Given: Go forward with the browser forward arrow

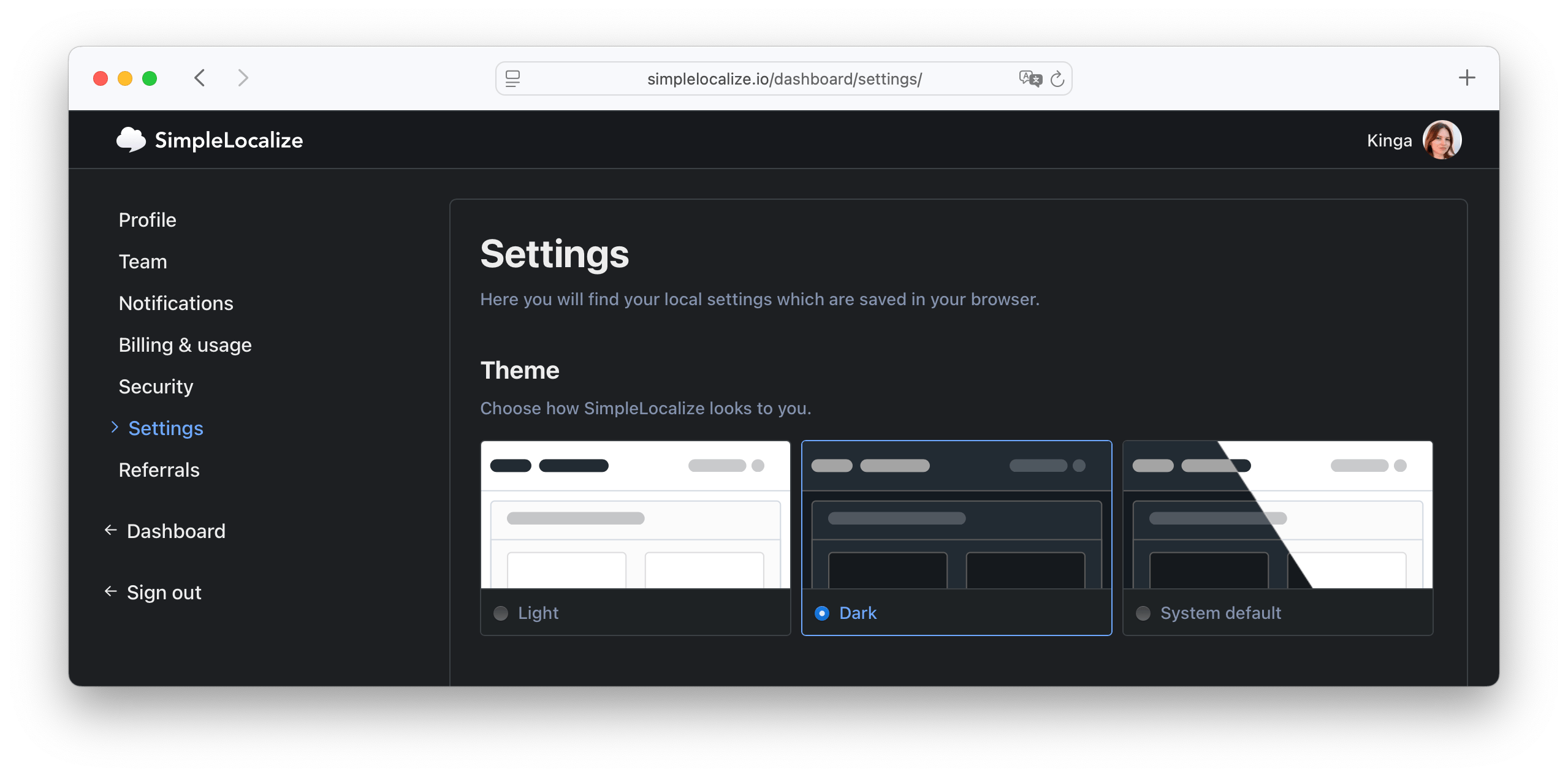Looking at the screenshot, I should tap(243, 78).
